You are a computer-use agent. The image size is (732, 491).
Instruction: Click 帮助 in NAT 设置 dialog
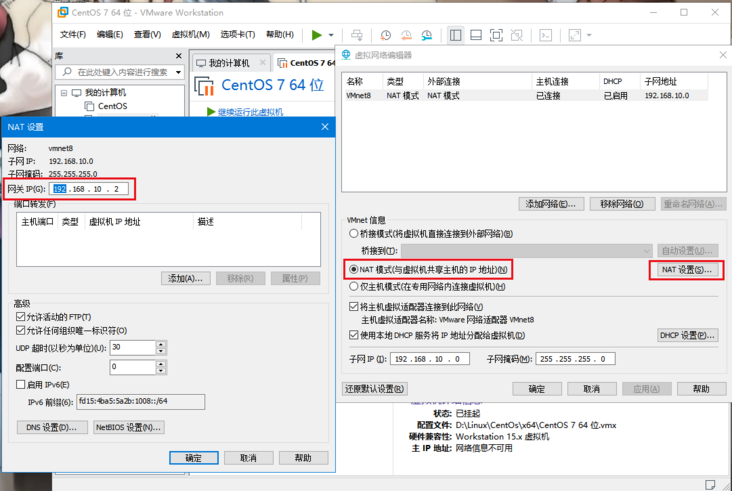[x=303, y=458]
